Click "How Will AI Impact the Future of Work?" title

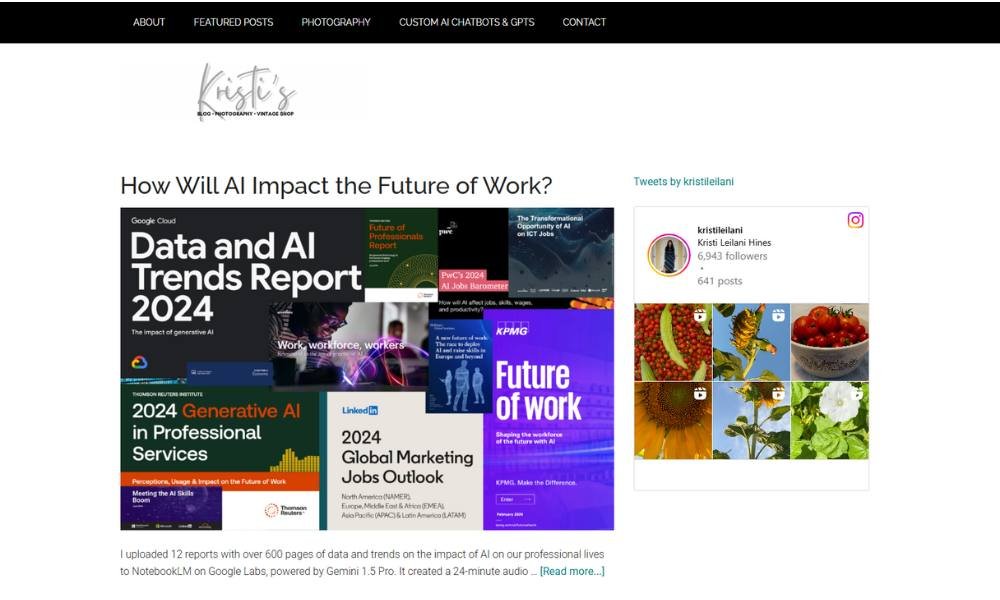click(x=336, y=185)
